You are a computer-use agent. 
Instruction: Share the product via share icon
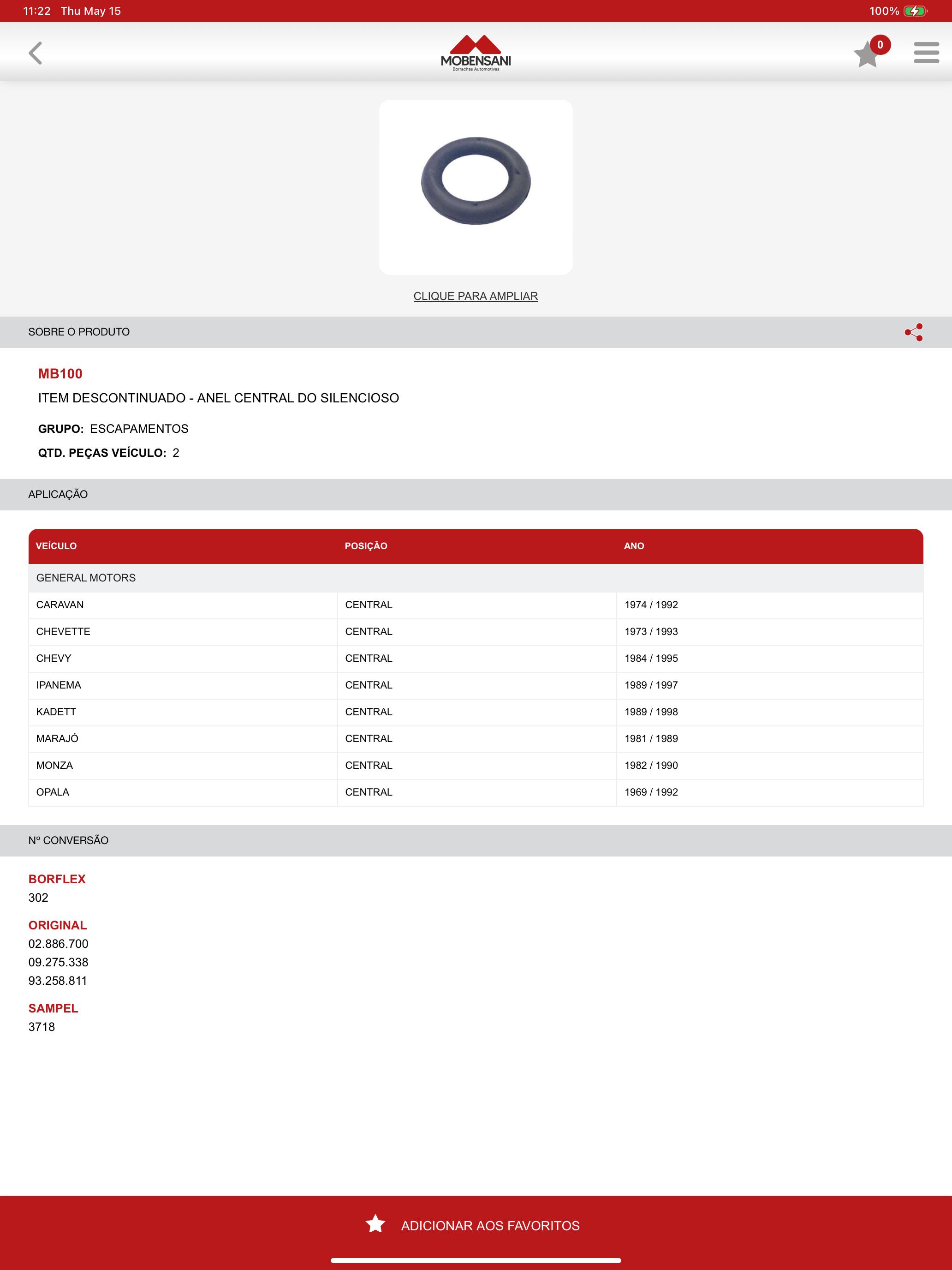914,332
